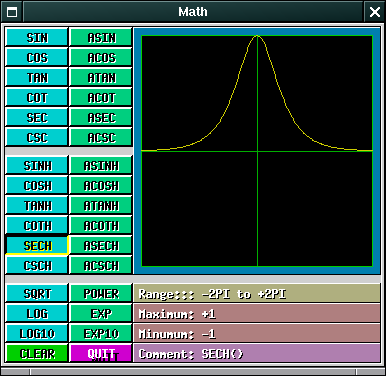
Task: Choose the ACOT function button
Action: click(x=101, y=97)
